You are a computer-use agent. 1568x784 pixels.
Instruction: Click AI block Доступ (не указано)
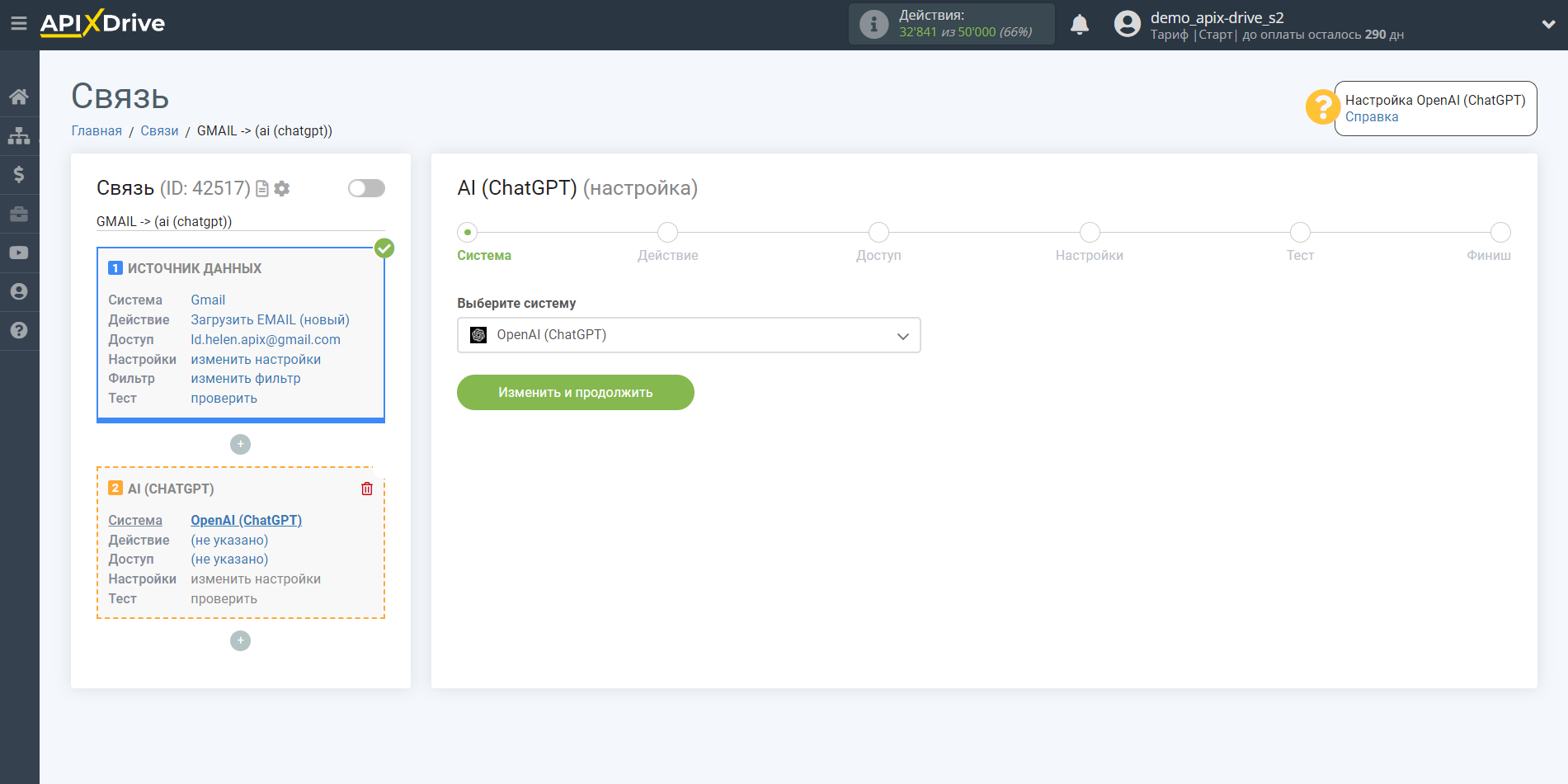[229, 560]
